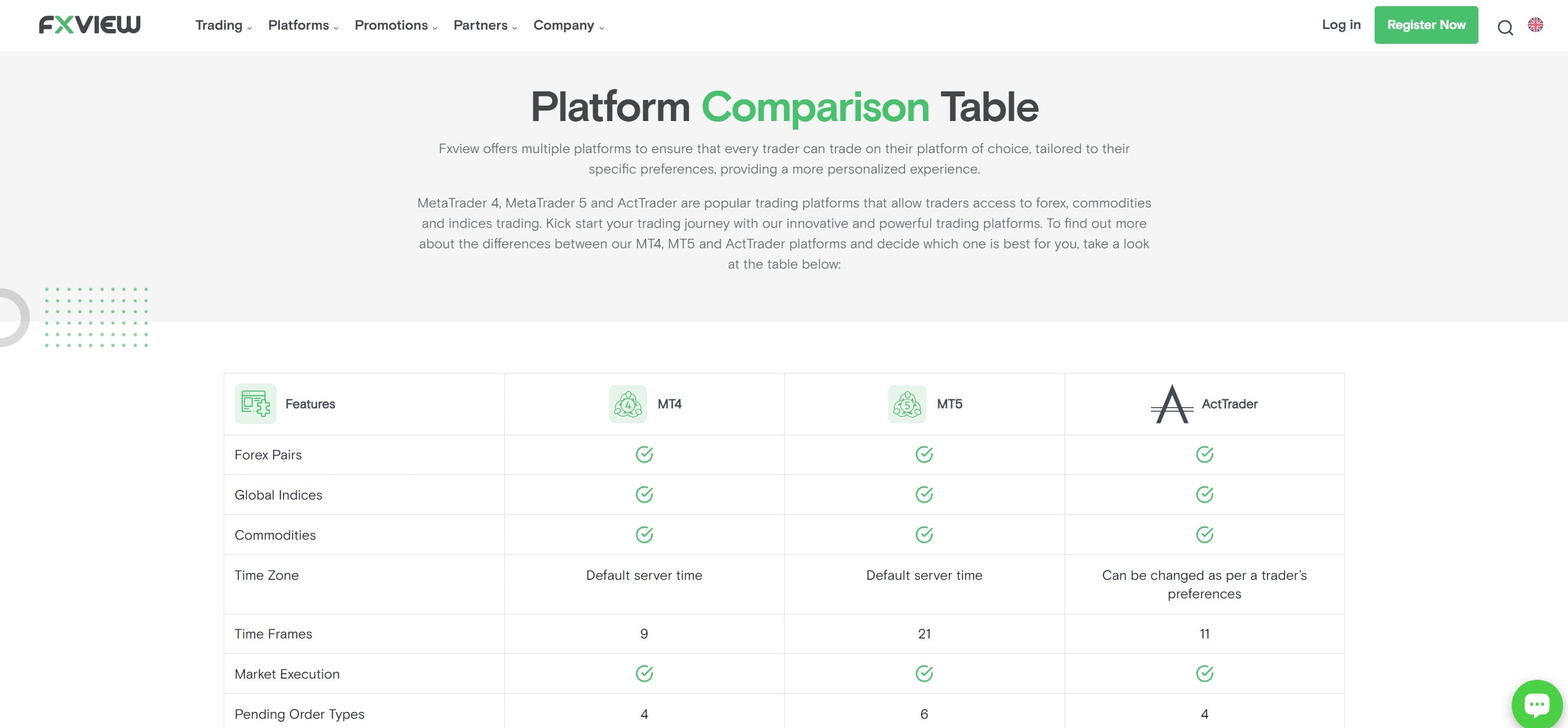1568x728 pixels.
Task: Click Time Frames value 11 for ActTrader
Action: point(1204,634)
